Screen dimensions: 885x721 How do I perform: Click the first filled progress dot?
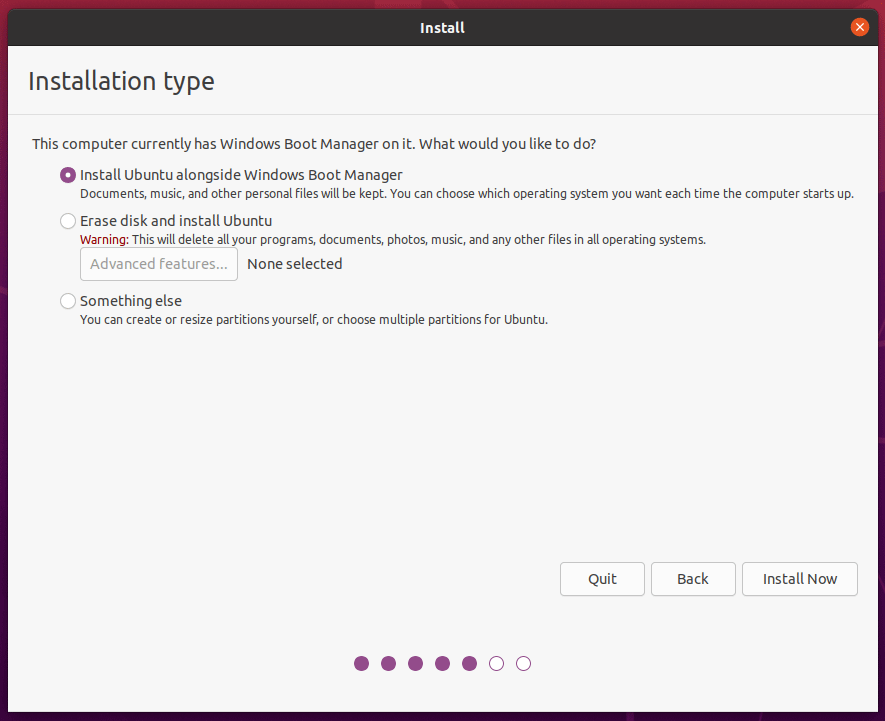[362, 663]
